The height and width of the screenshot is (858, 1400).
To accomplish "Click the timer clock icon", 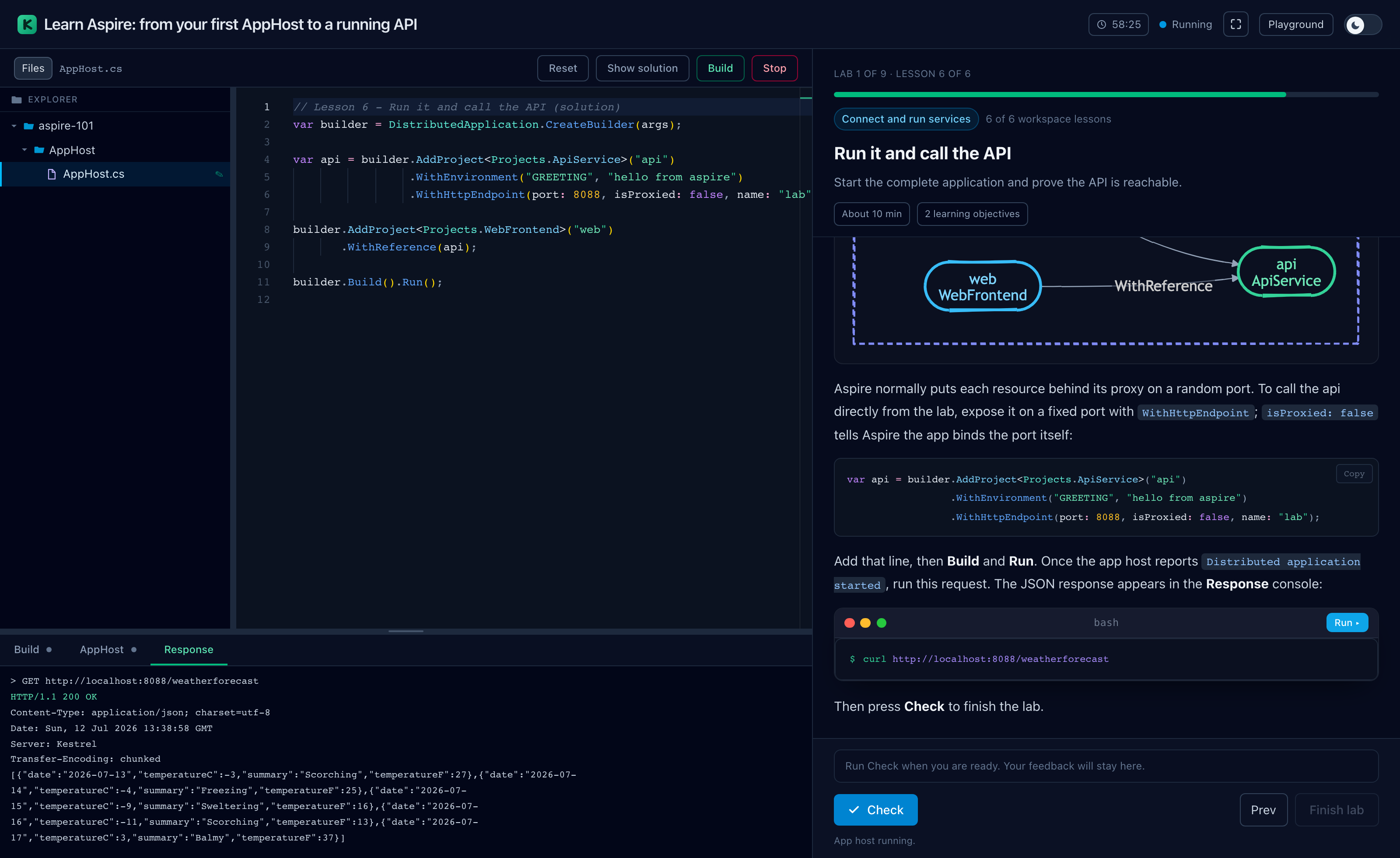I will [1101, 25].
